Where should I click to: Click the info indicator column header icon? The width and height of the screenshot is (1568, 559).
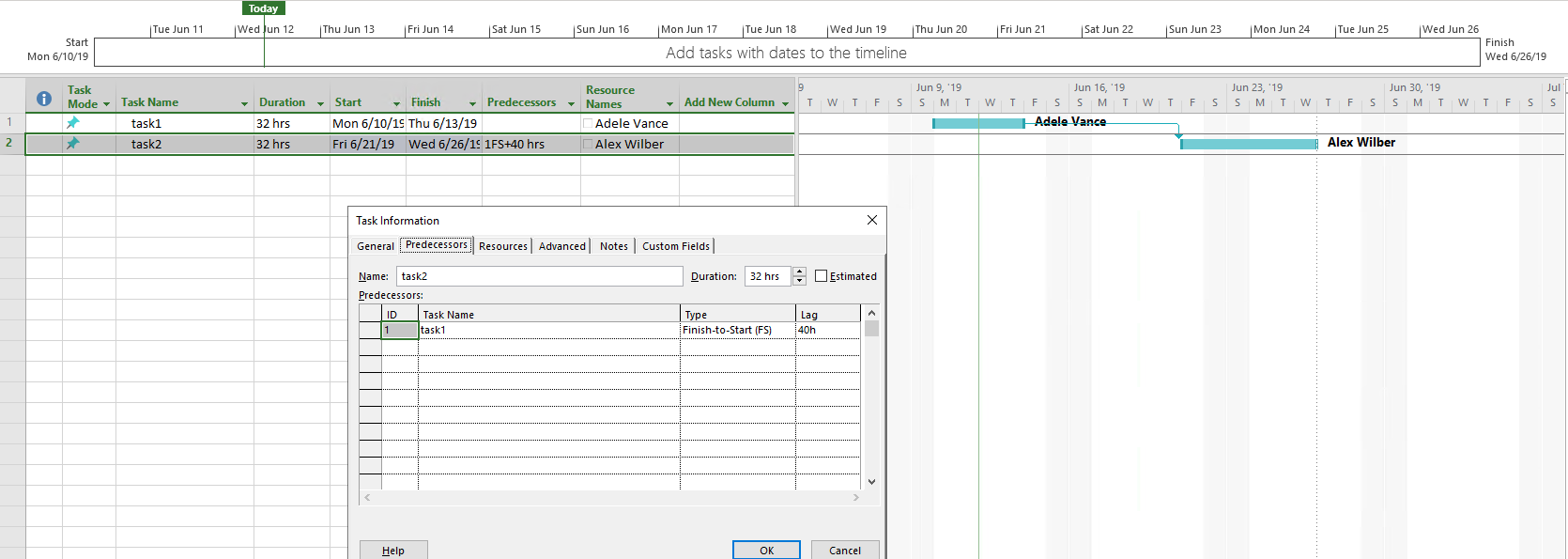[x=43, y=99]
